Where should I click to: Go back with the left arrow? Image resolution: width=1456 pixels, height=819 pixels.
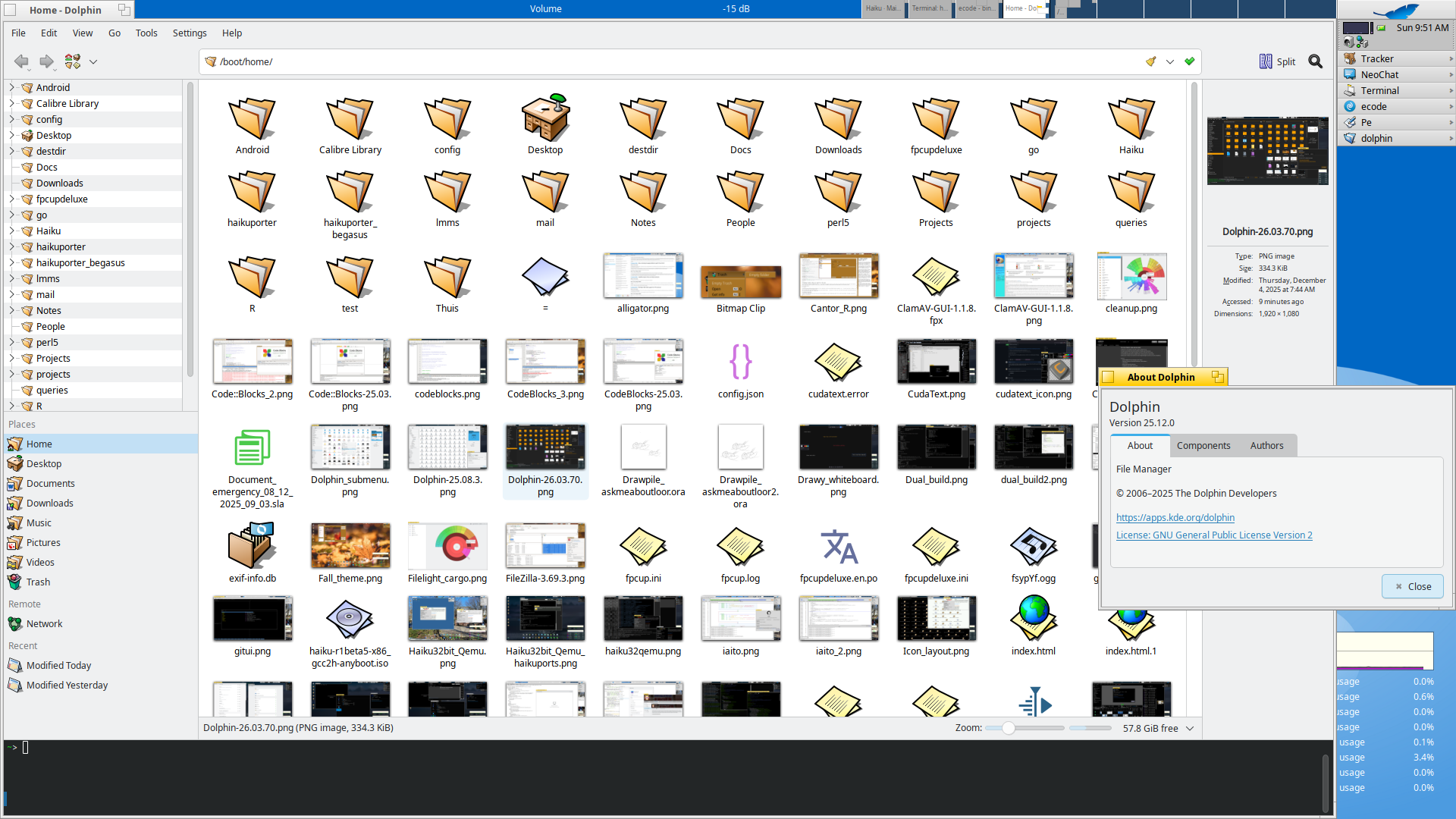pos(21,61)
